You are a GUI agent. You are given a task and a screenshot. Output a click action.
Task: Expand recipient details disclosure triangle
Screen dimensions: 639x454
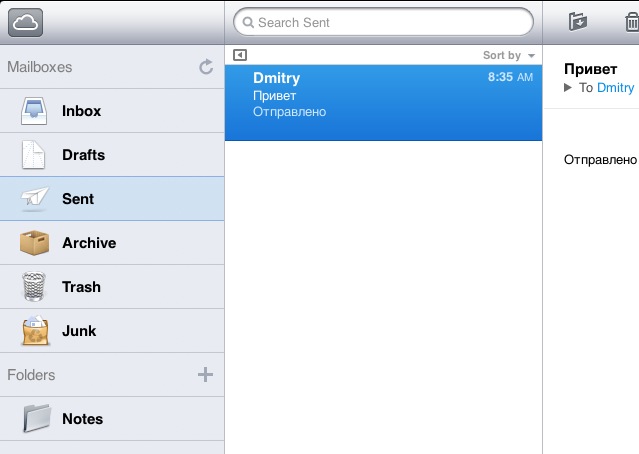point(568,88)
